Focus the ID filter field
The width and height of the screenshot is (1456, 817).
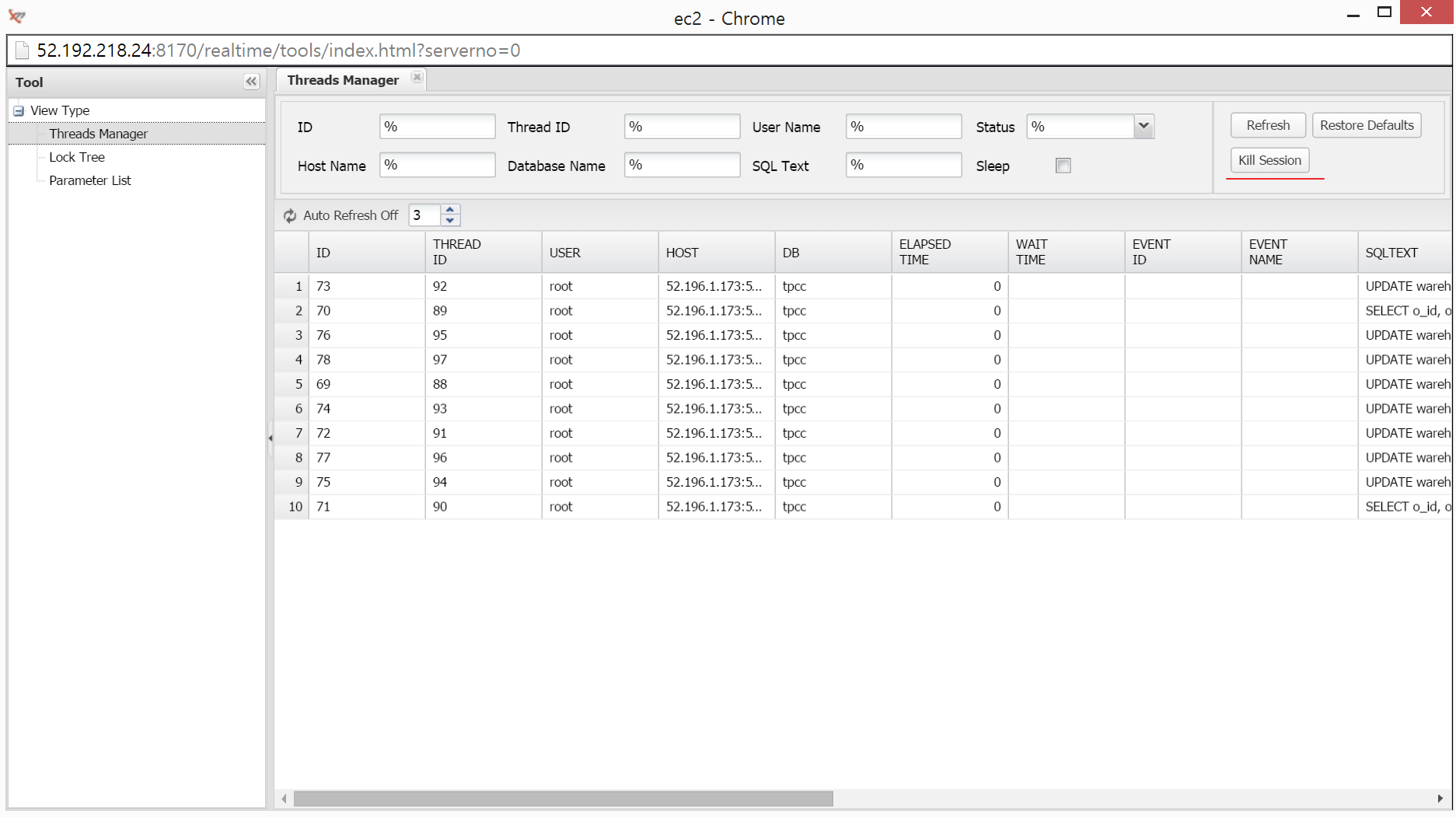pyautogui.click(x=437, y=126)
